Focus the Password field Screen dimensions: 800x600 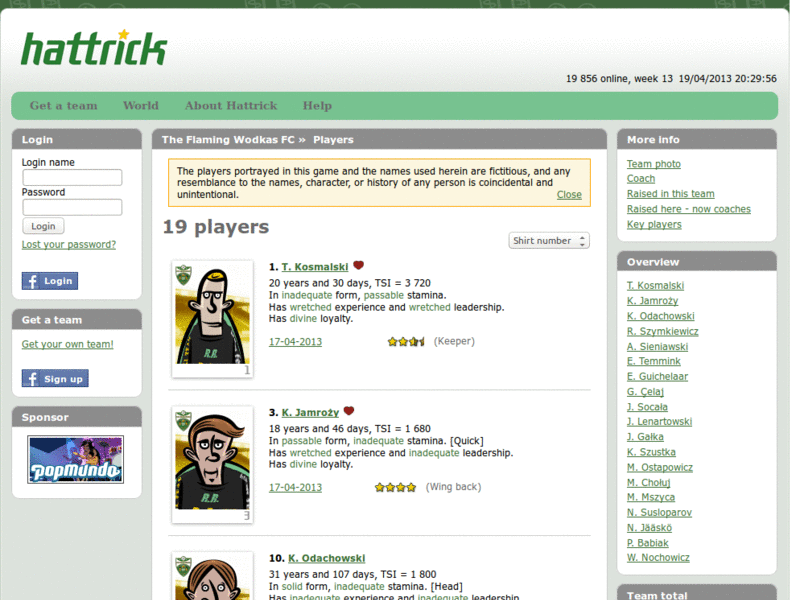72,207
